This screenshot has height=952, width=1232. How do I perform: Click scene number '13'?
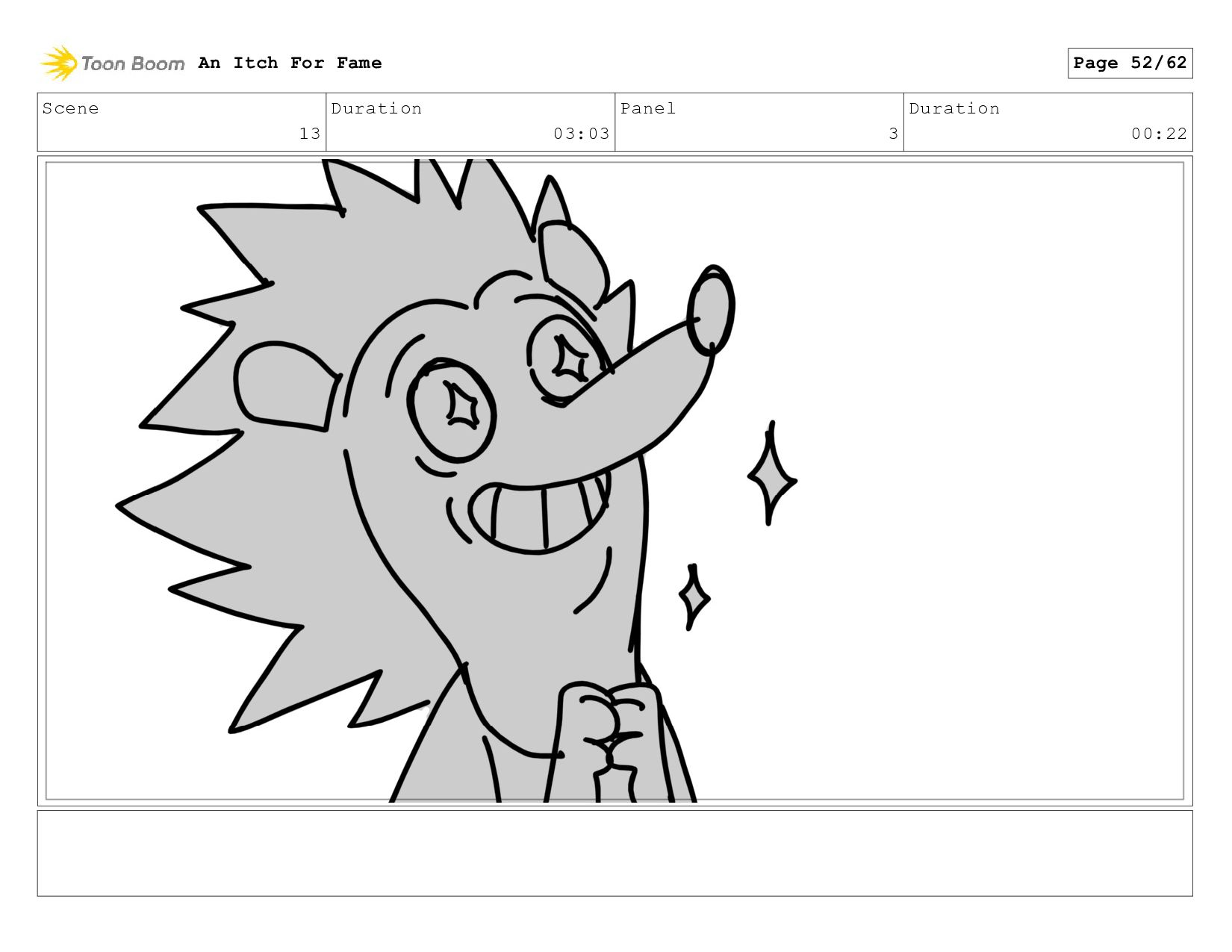pos(310,134)
